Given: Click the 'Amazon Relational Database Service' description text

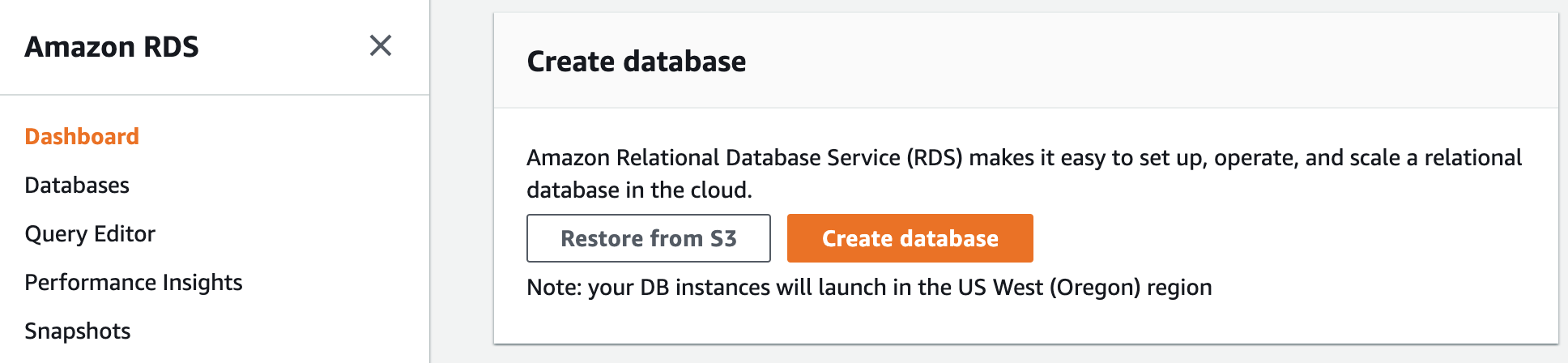Looking at the screenshot, I should [x=713, y=157].
